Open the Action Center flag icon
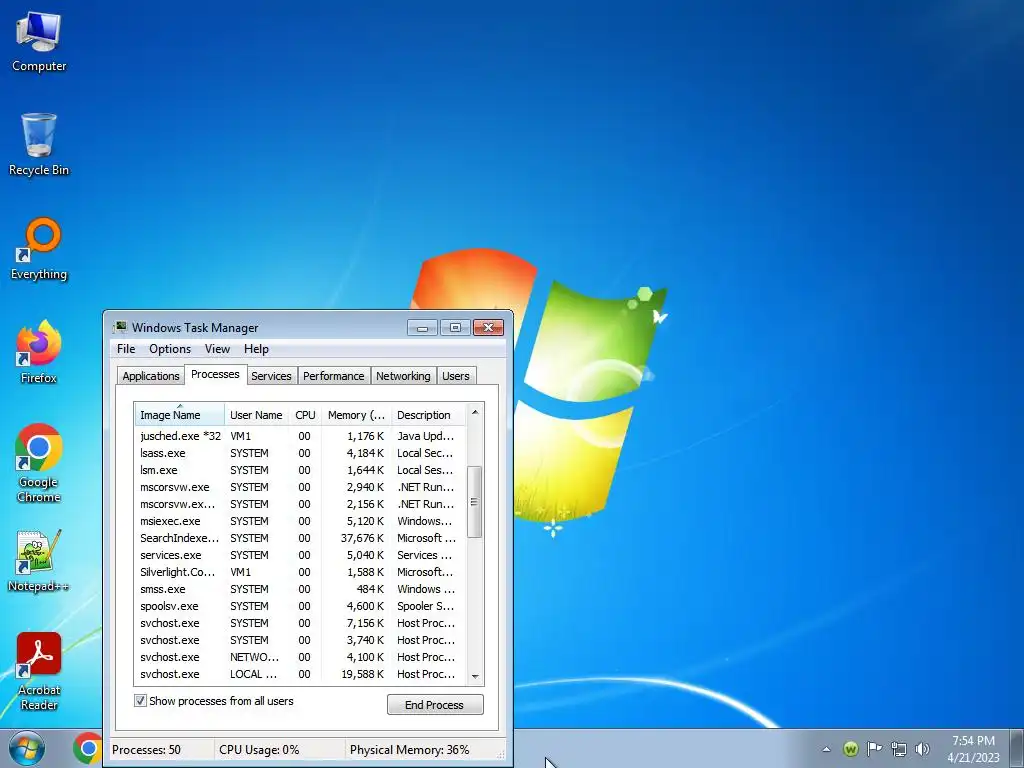The width and height of the screenshot is (1024, 768). 874,749
